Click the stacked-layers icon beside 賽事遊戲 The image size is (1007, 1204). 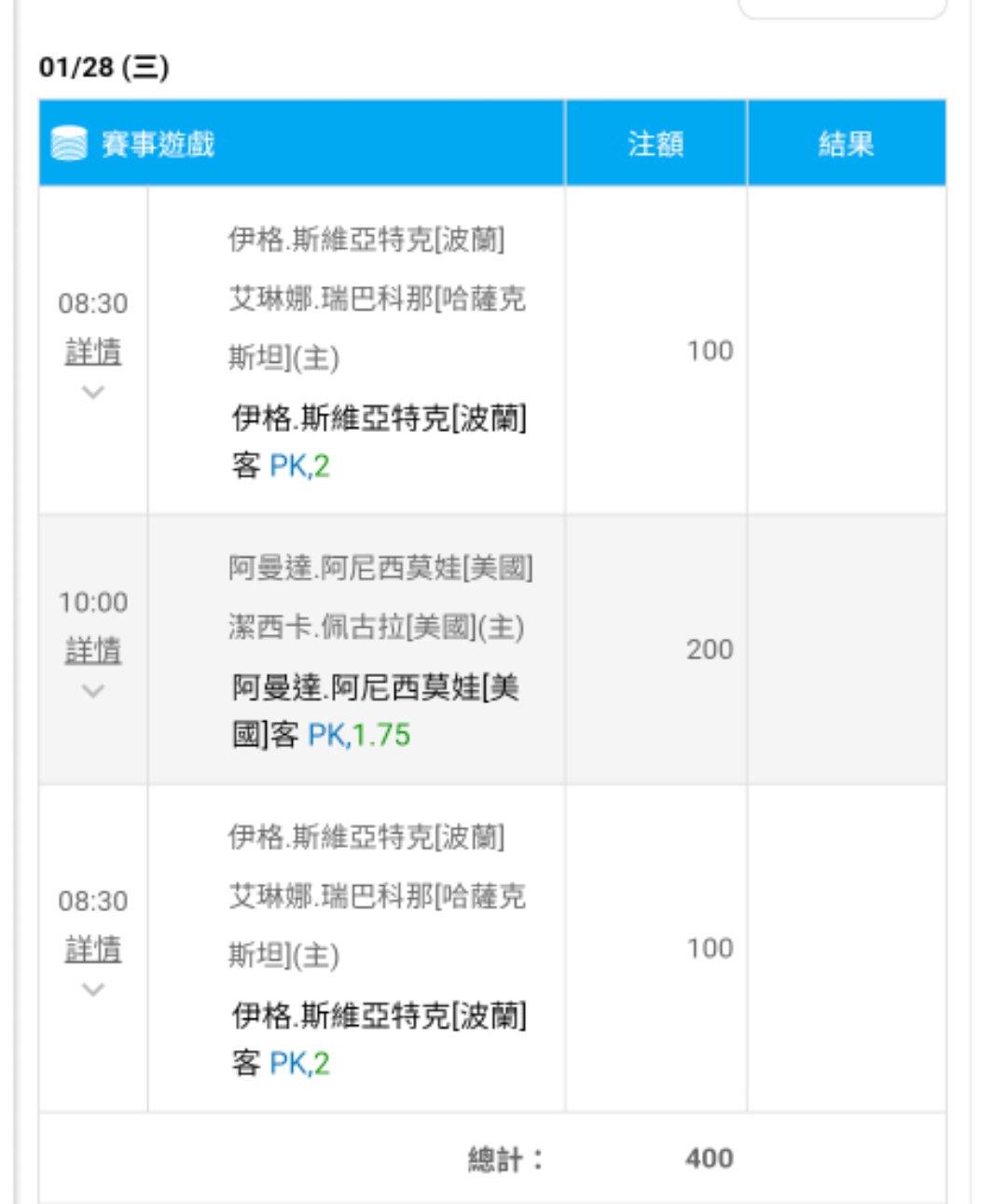click(69, 144)
